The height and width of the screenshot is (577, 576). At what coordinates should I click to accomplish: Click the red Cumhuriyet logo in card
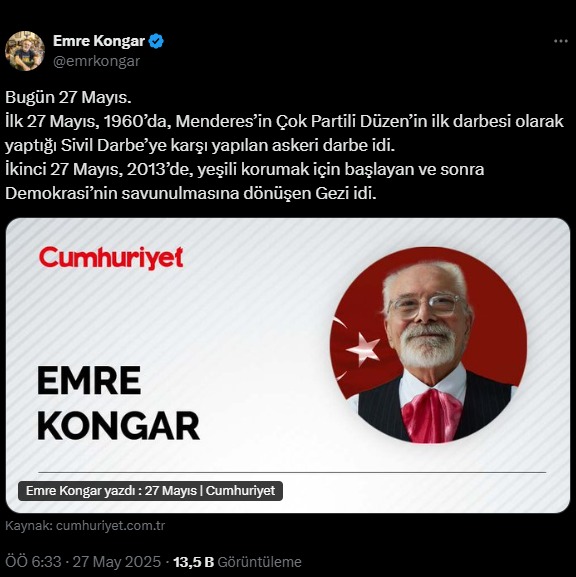[x=111, y=258]
